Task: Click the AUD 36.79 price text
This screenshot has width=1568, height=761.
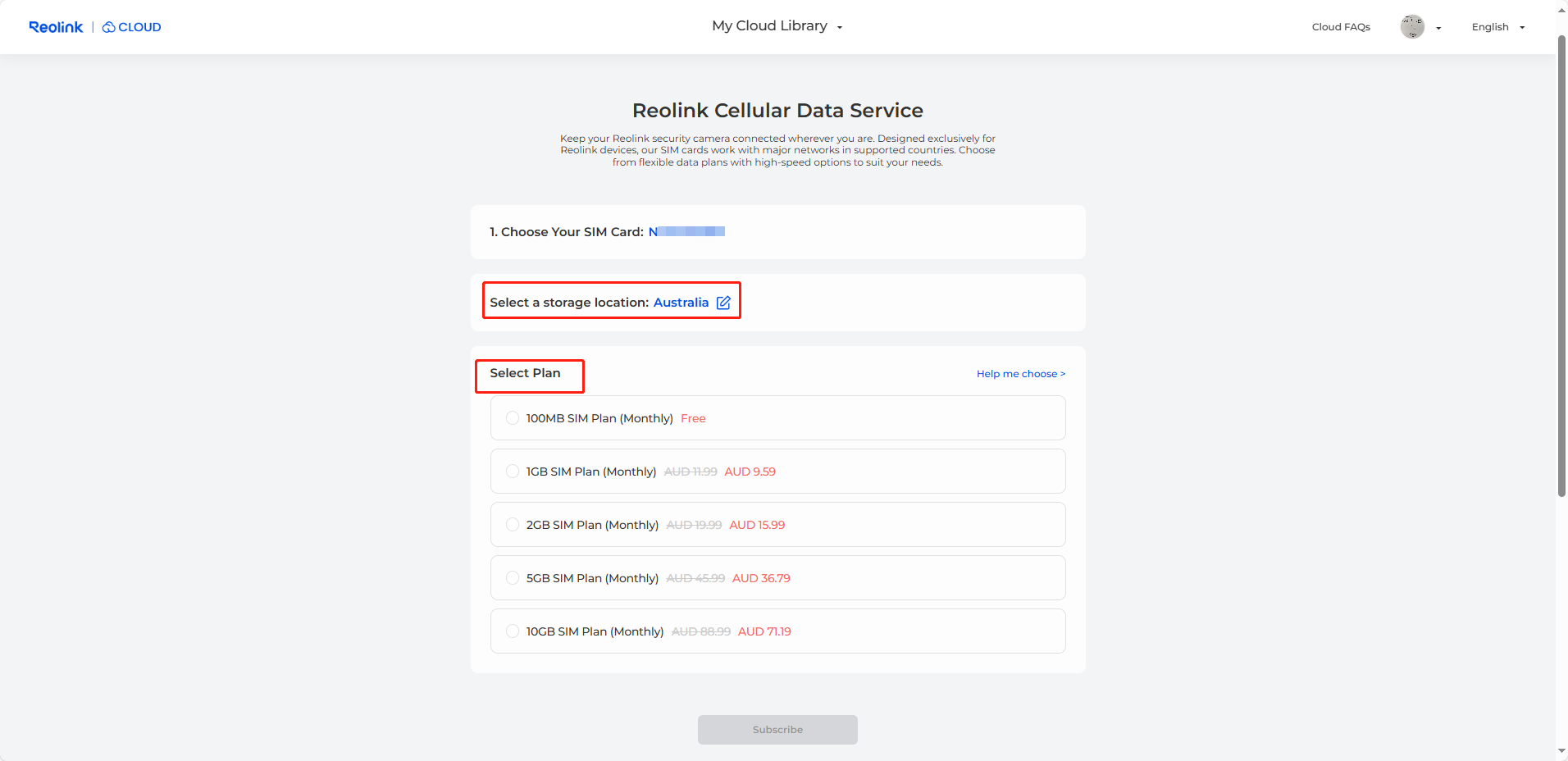Action: [761, 578]
